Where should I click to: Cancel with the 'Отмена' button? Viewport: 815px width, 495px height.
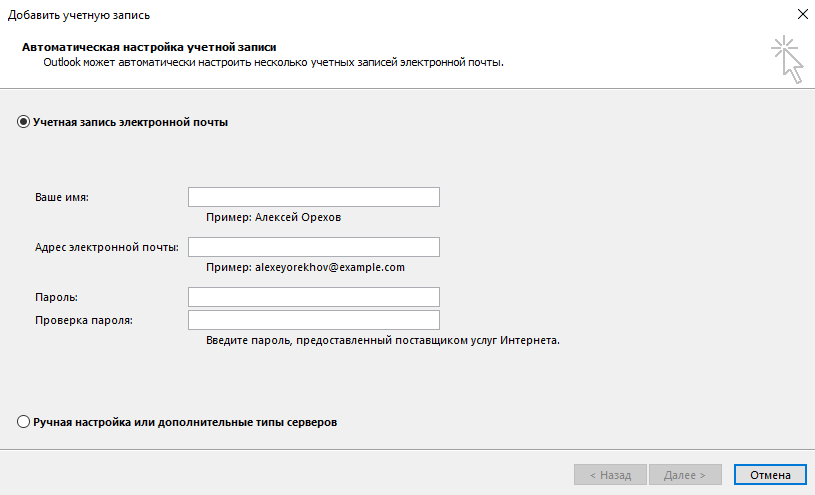(x=770, y=475)
